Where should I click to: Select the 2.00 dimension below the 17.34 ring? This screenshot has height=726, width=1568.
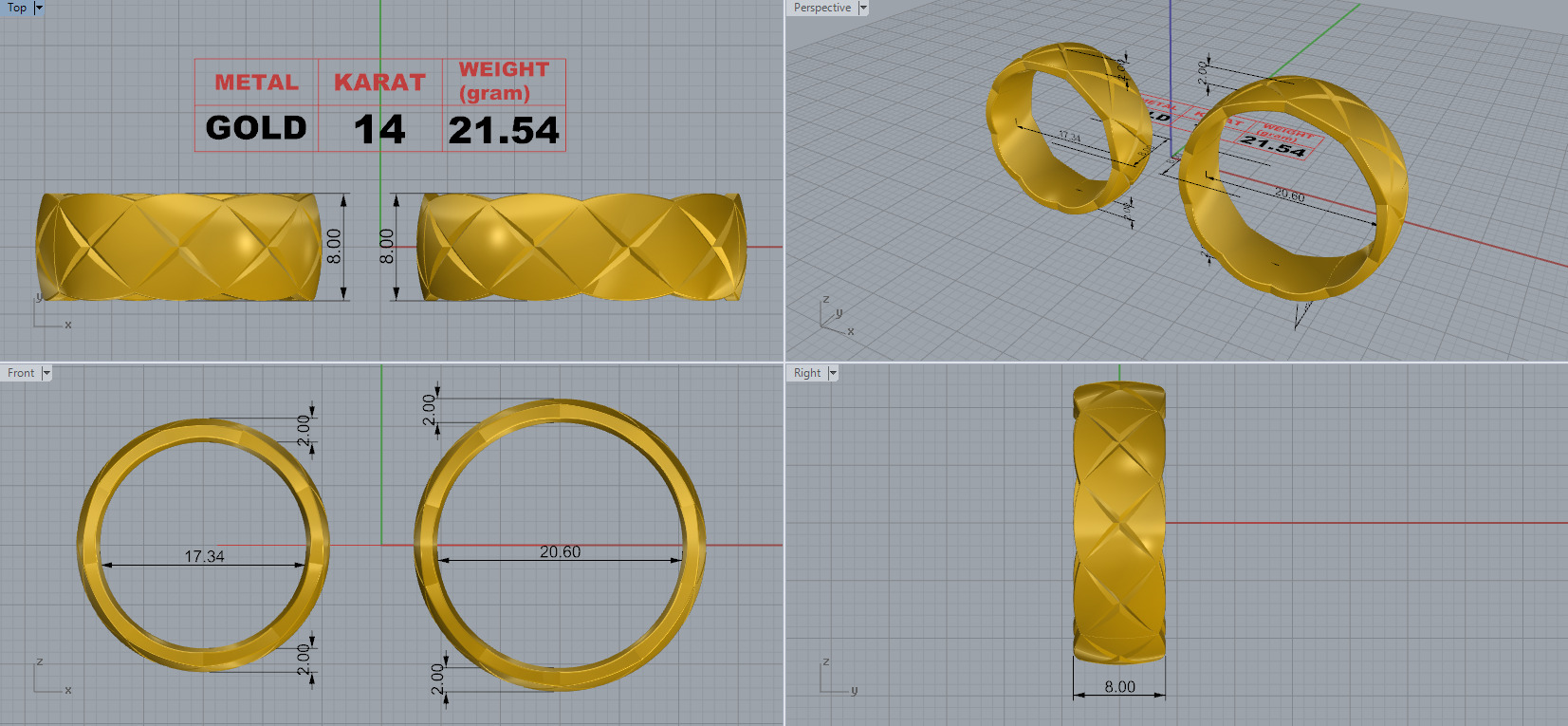(x=304, y=659)
